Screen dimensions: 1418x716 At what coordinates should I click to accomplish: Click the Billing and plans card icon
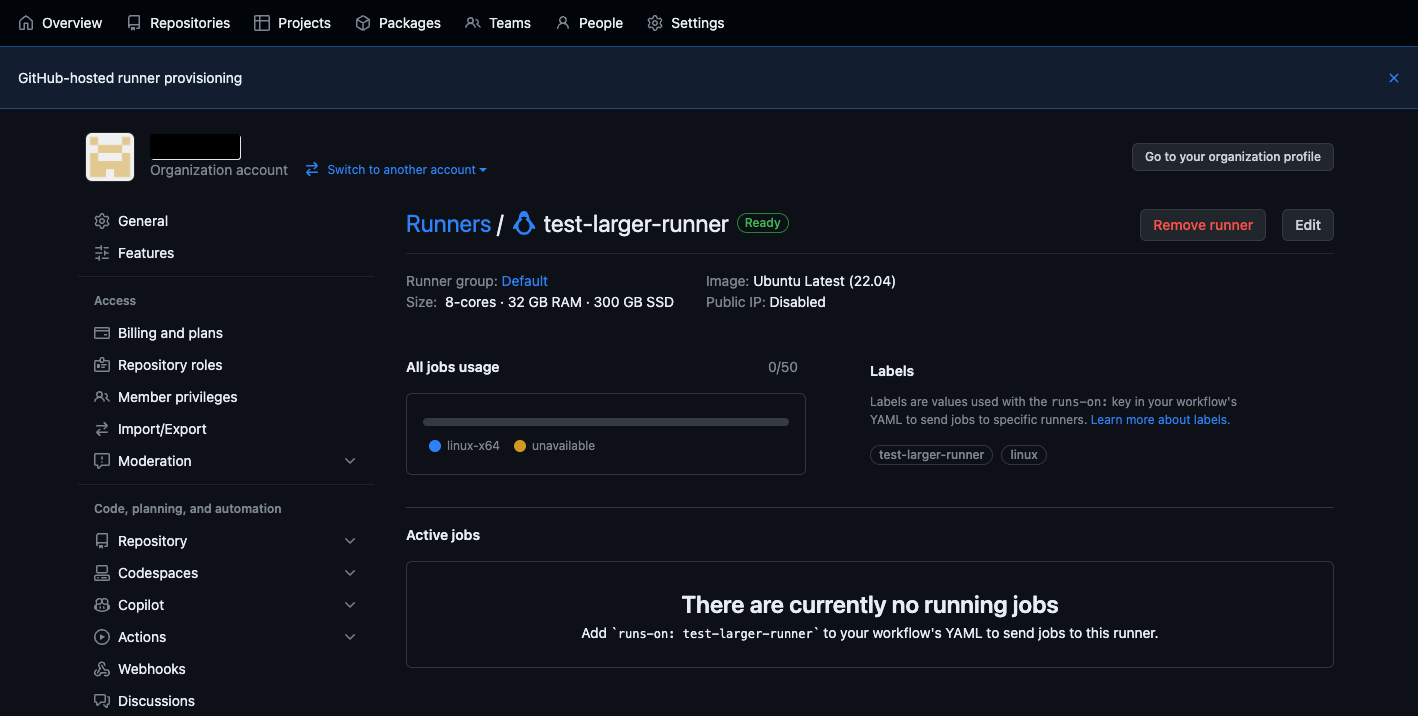click(101, 332)
